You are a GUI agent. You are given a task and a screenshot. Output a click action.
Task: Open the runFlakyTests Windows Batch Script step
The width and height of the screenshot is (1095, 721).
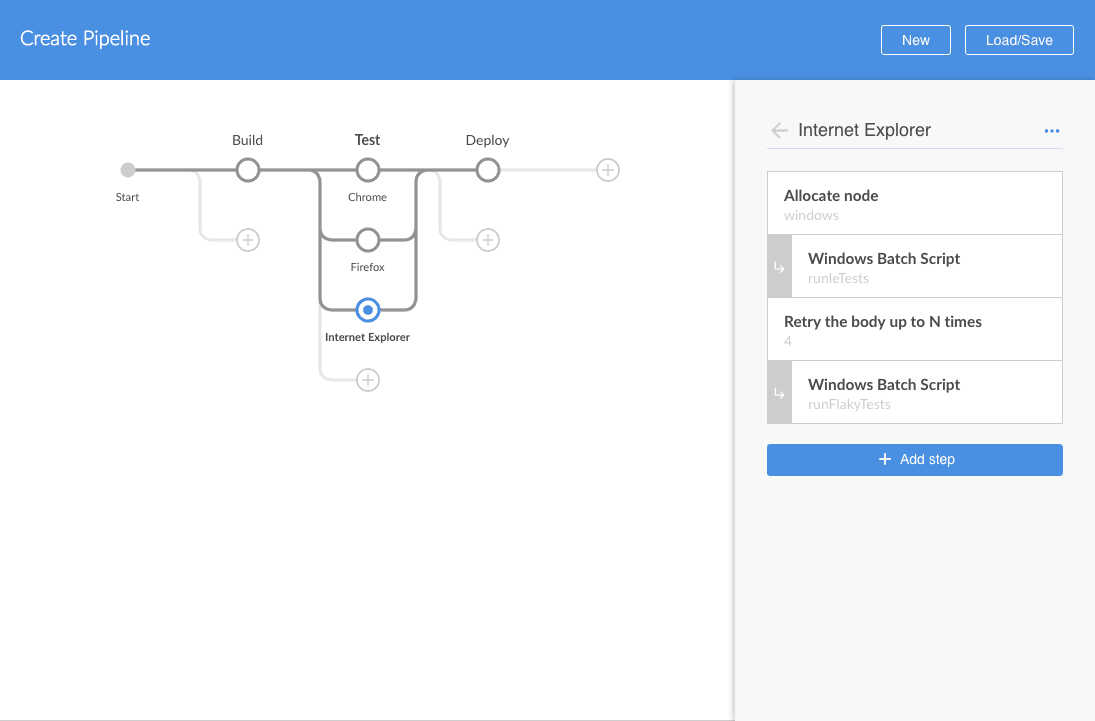[x=925, y=393]
